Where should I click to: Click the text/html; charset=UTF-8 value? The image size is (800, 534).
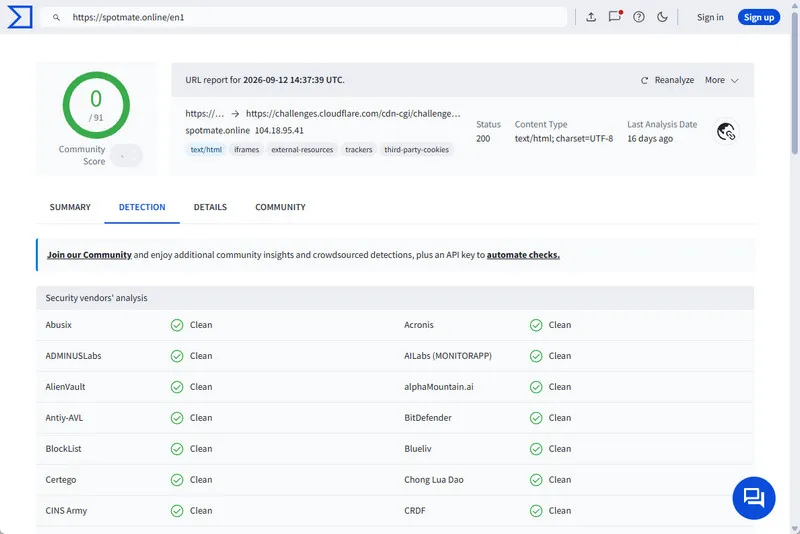564,139
